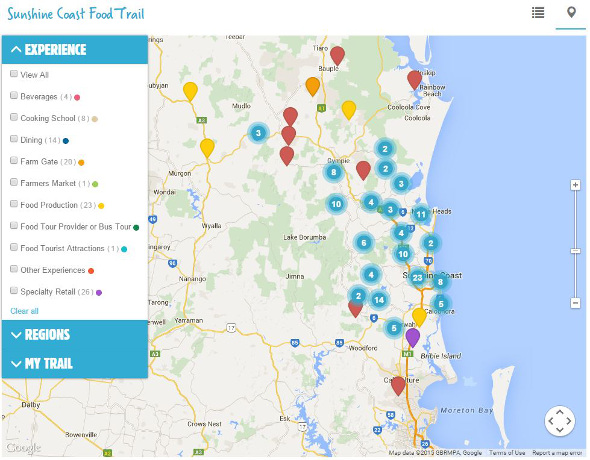
Task: Click the purple Specialty Retail color dot
Action: coord(99,293)
